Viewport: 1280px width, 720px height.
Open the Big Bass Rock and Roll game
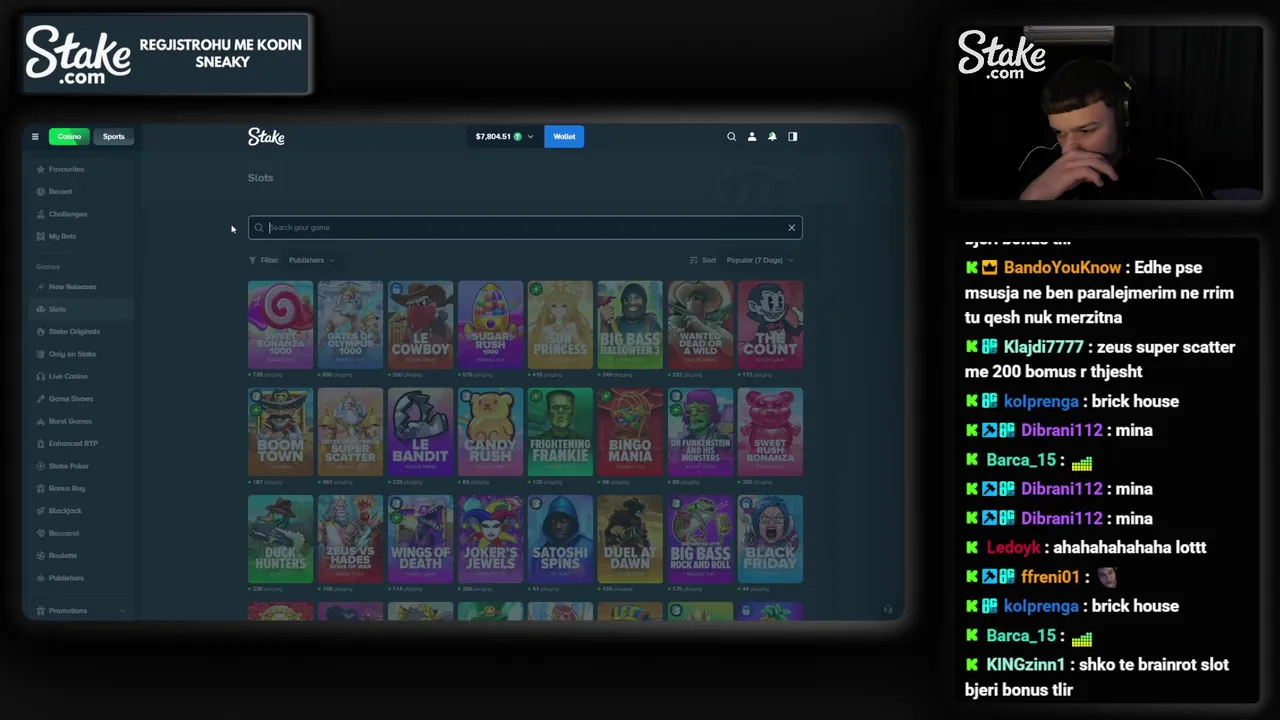(x=700, y=539)
